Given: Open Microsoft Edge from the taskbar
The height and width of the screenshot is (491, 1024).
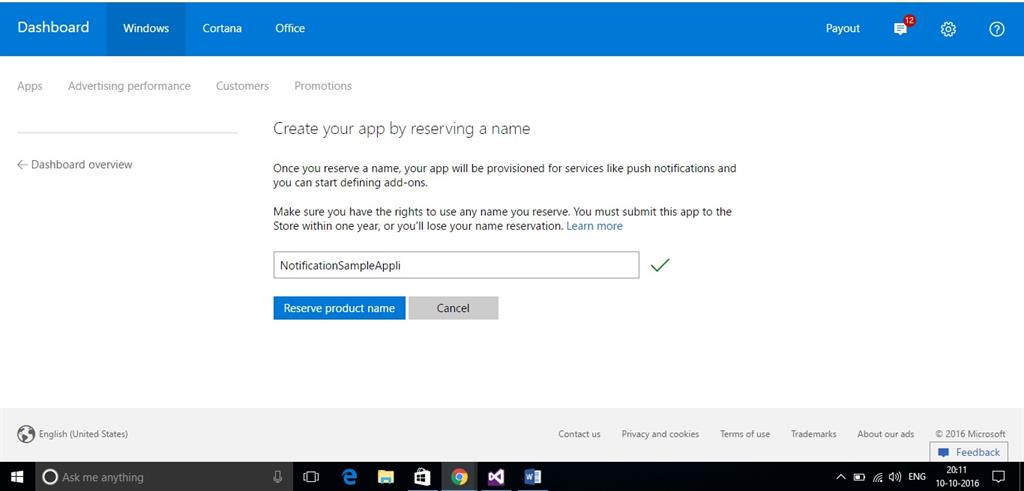Looking at the screenshot, I should pyautogui.click(x=350, y=477).
